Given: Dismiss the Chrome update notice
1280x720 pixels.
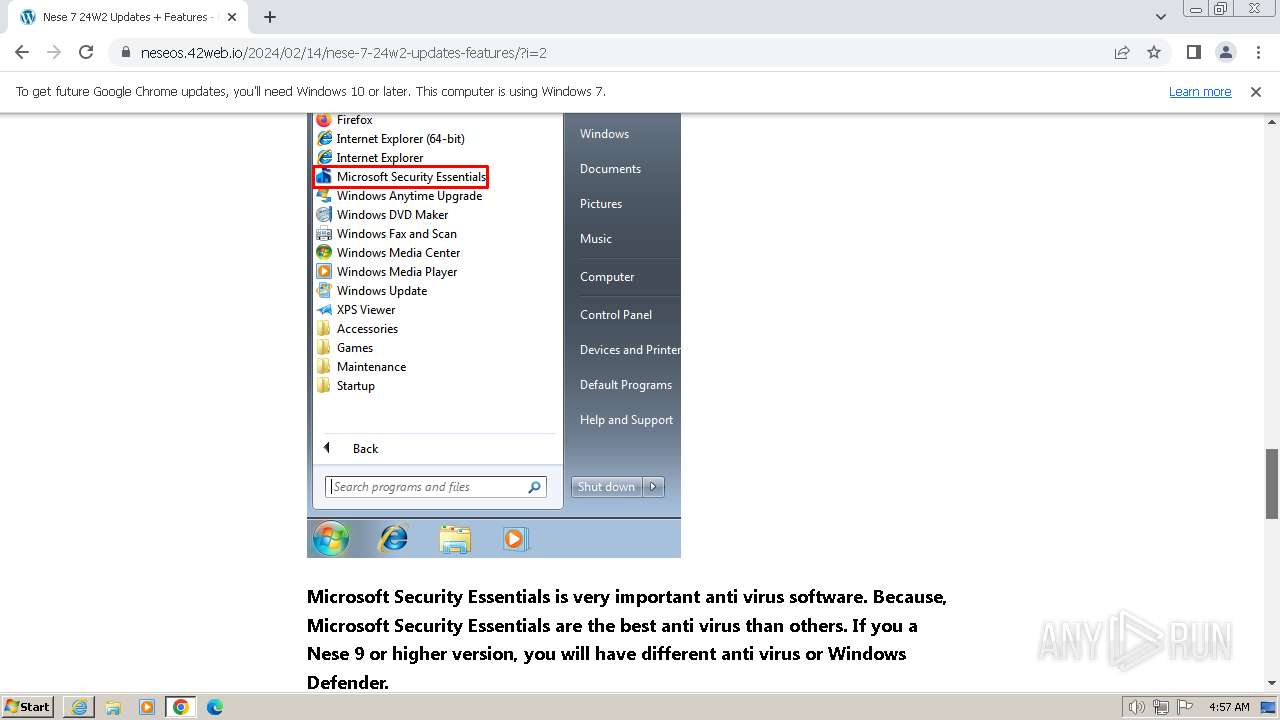Looking at the screenshot, I should 1256,91.
